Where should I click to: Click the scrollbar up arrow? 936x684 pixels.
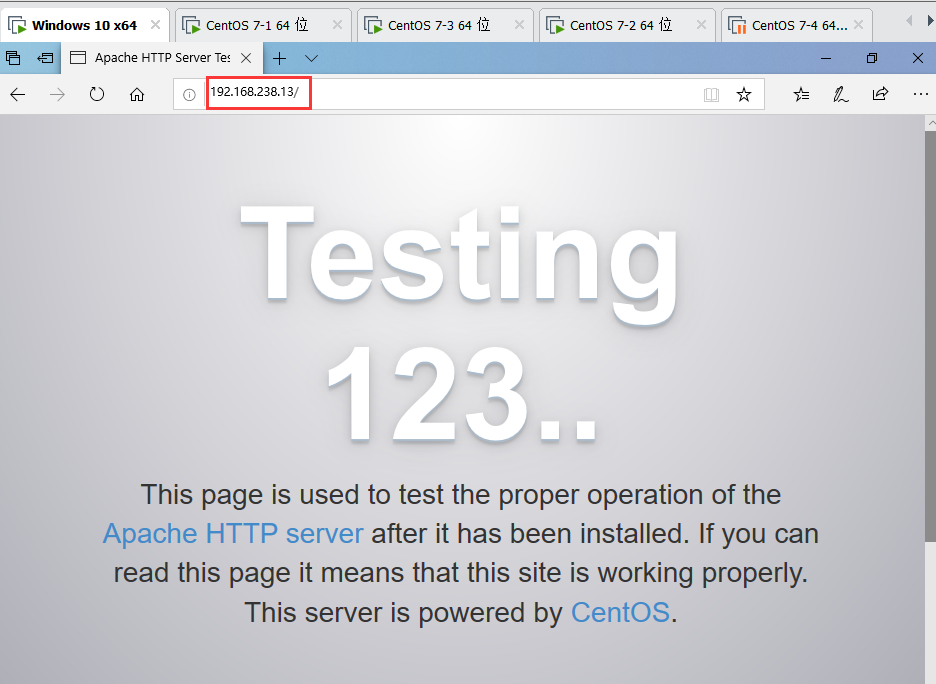[930, 123]
